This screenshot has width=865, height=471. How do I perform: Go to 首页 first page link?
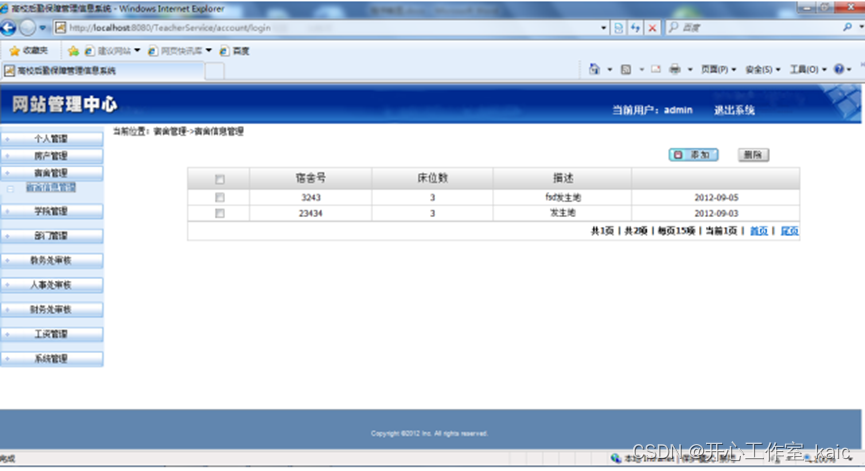(x=759, y=231)
